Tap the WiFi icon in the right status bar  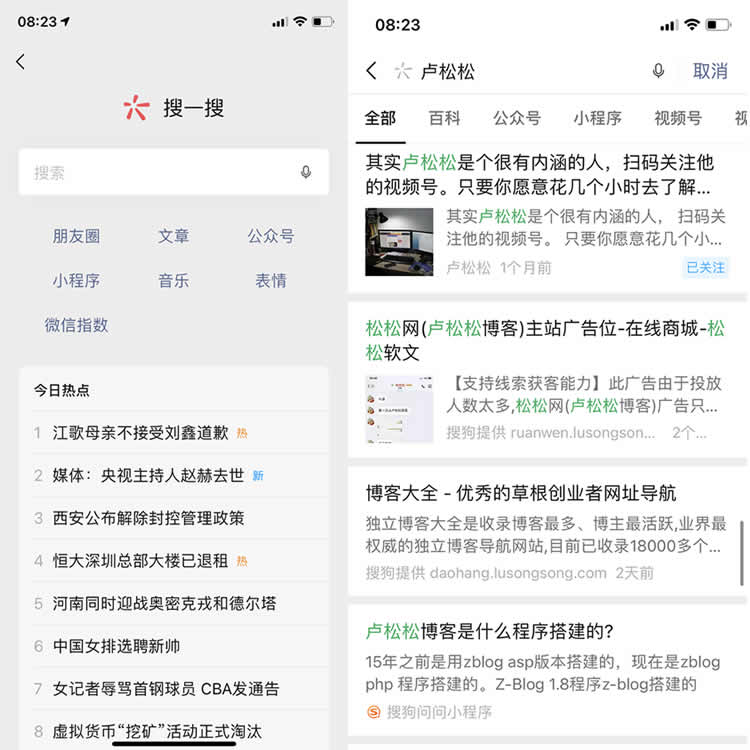pyautogui.click(x=692, y=24)
